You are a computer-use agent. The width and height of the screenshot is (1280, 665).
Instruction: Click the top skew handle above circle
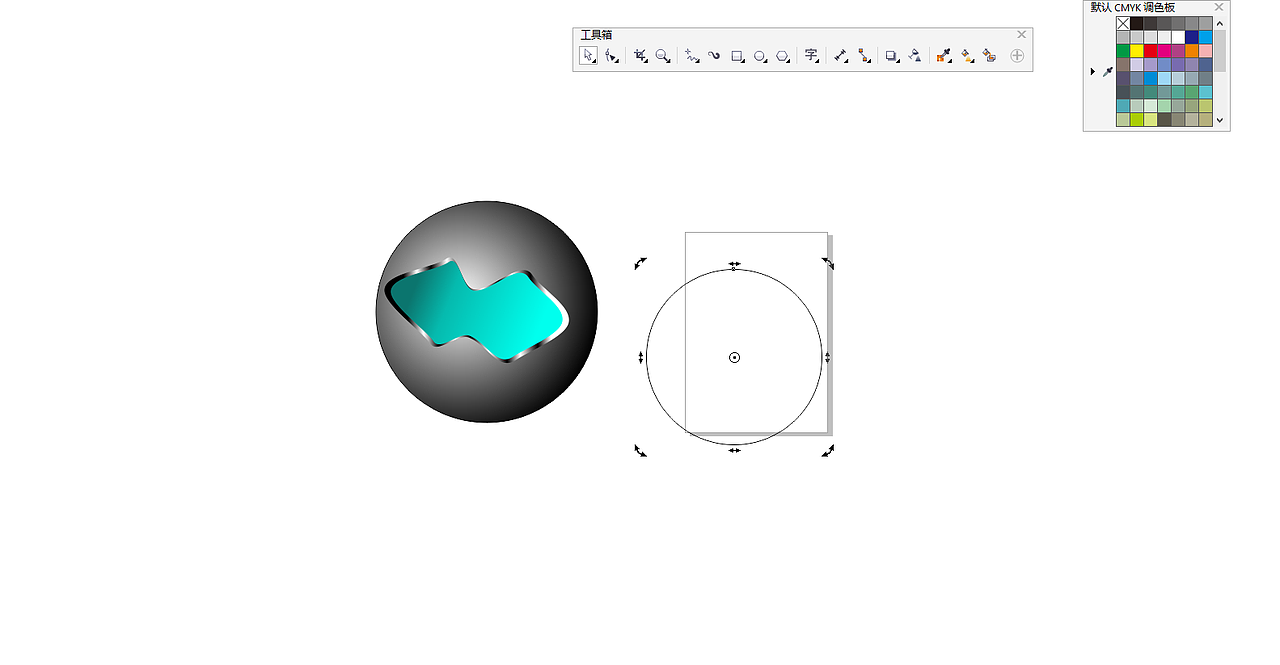tap(734, 264)
